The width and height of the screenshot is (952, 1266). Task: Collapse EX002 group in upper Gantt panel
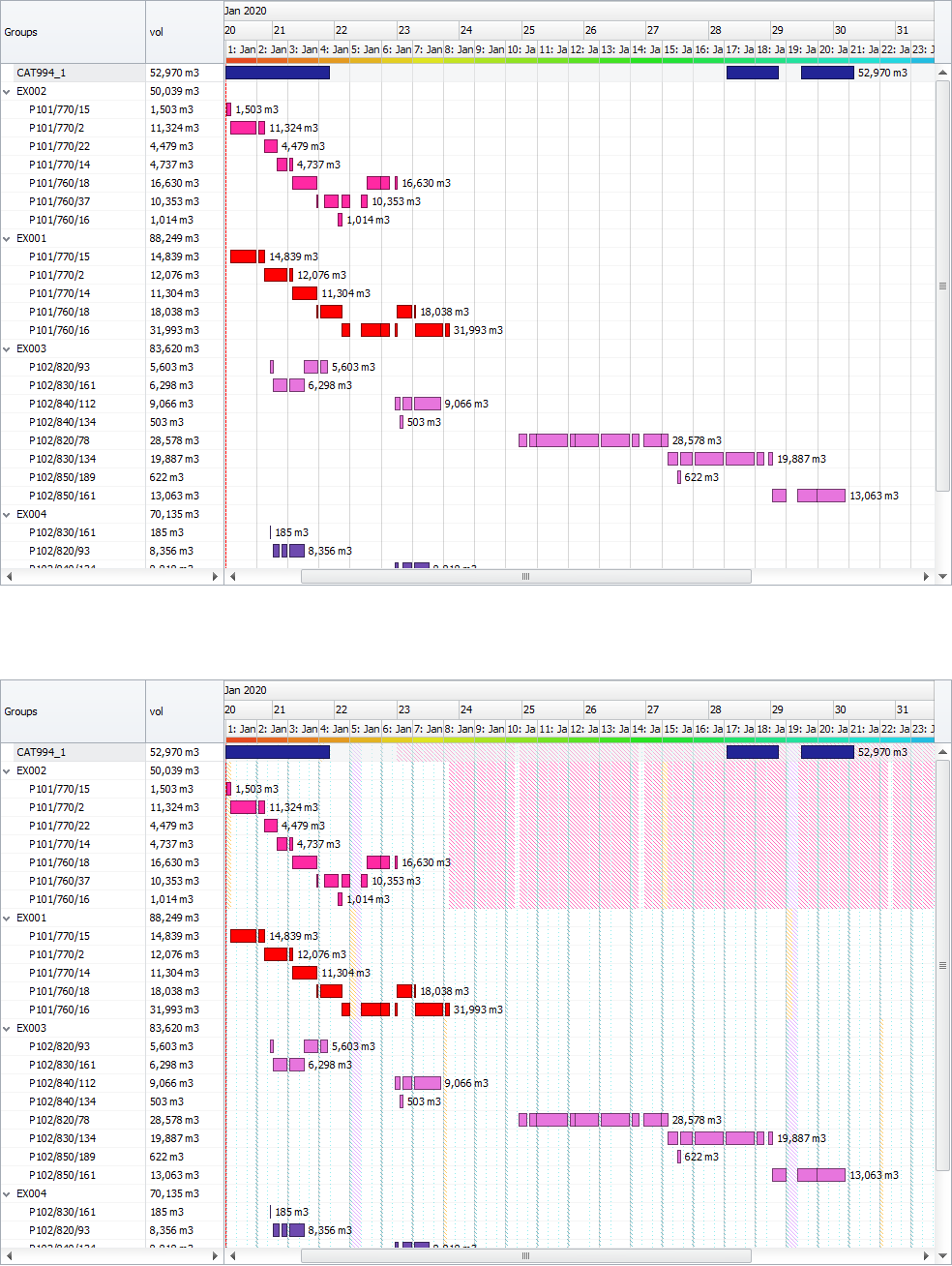[7, 92]
